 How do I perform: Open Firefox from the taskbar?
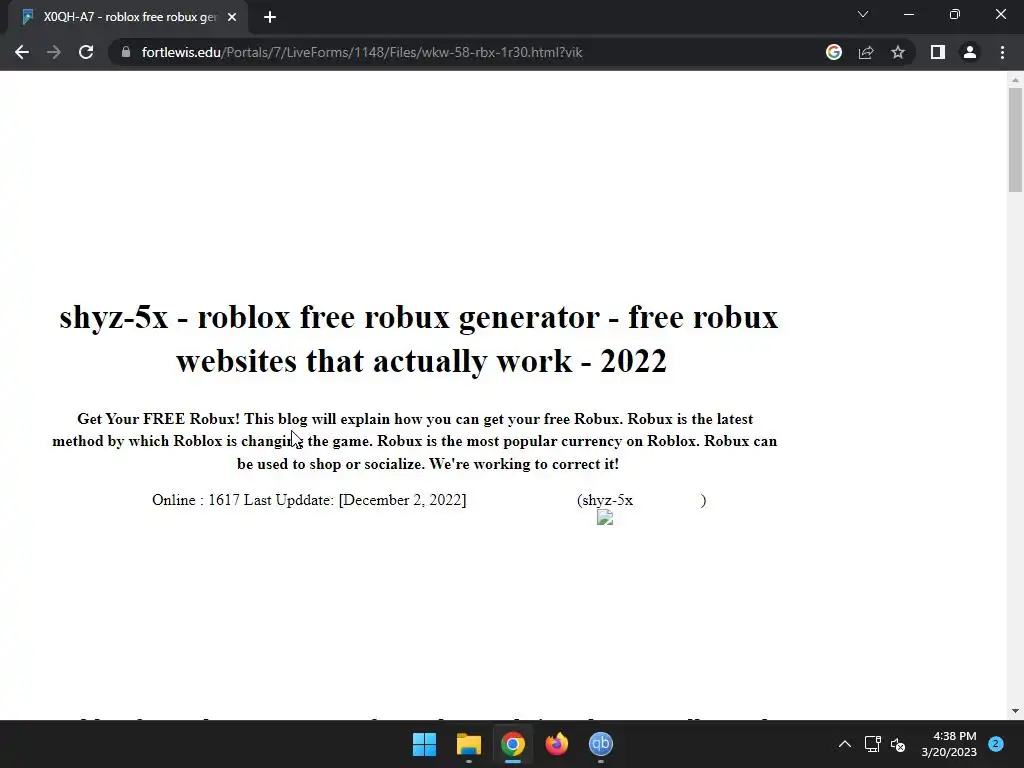pyautogui.click(x=557, y=744)
